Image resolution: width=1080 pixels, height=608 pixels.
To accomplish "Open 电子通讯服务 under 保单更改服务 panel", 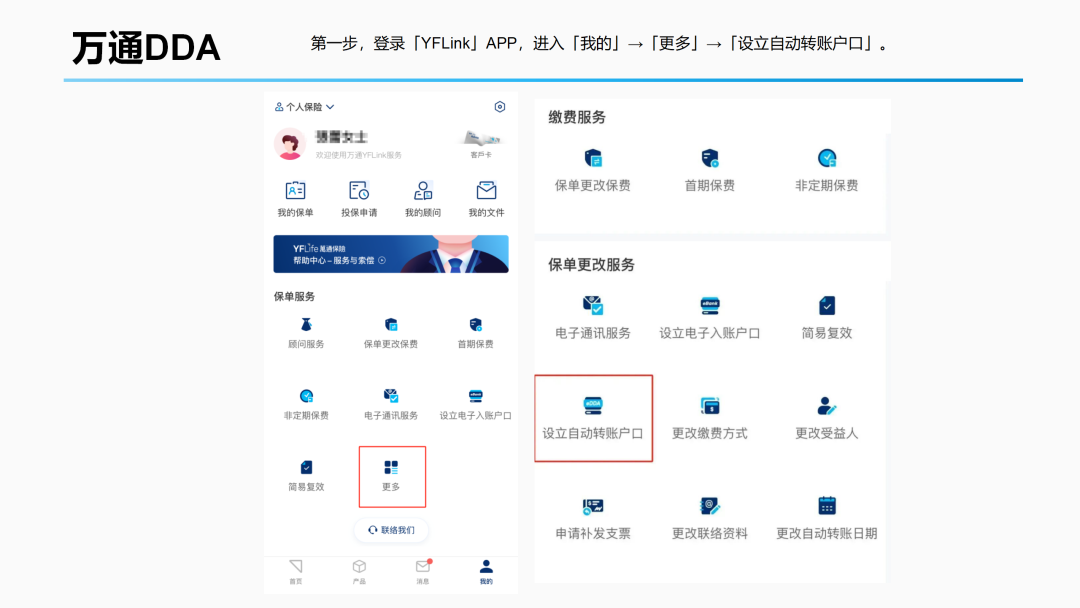I will (593, 317).
